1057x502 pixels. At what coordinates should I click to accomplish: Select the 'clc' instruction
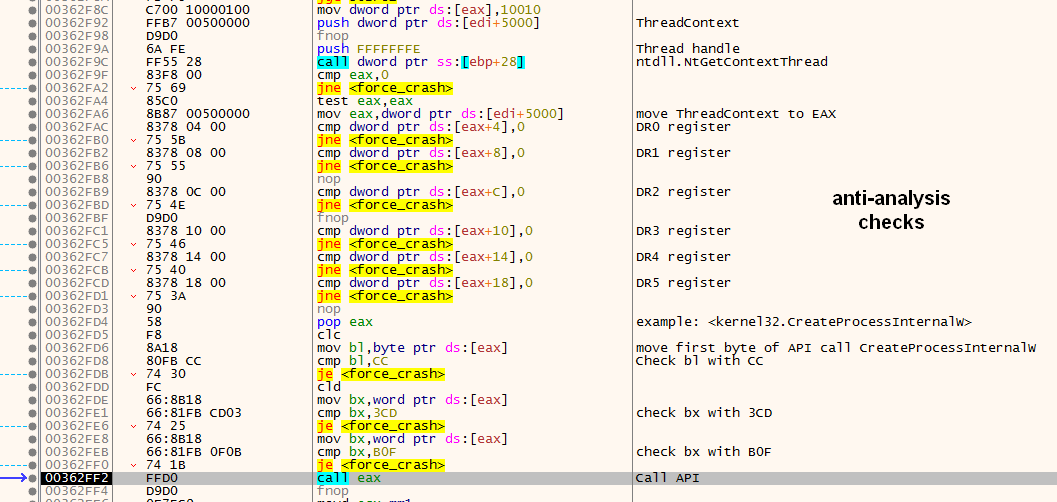(x=329, y=335)
